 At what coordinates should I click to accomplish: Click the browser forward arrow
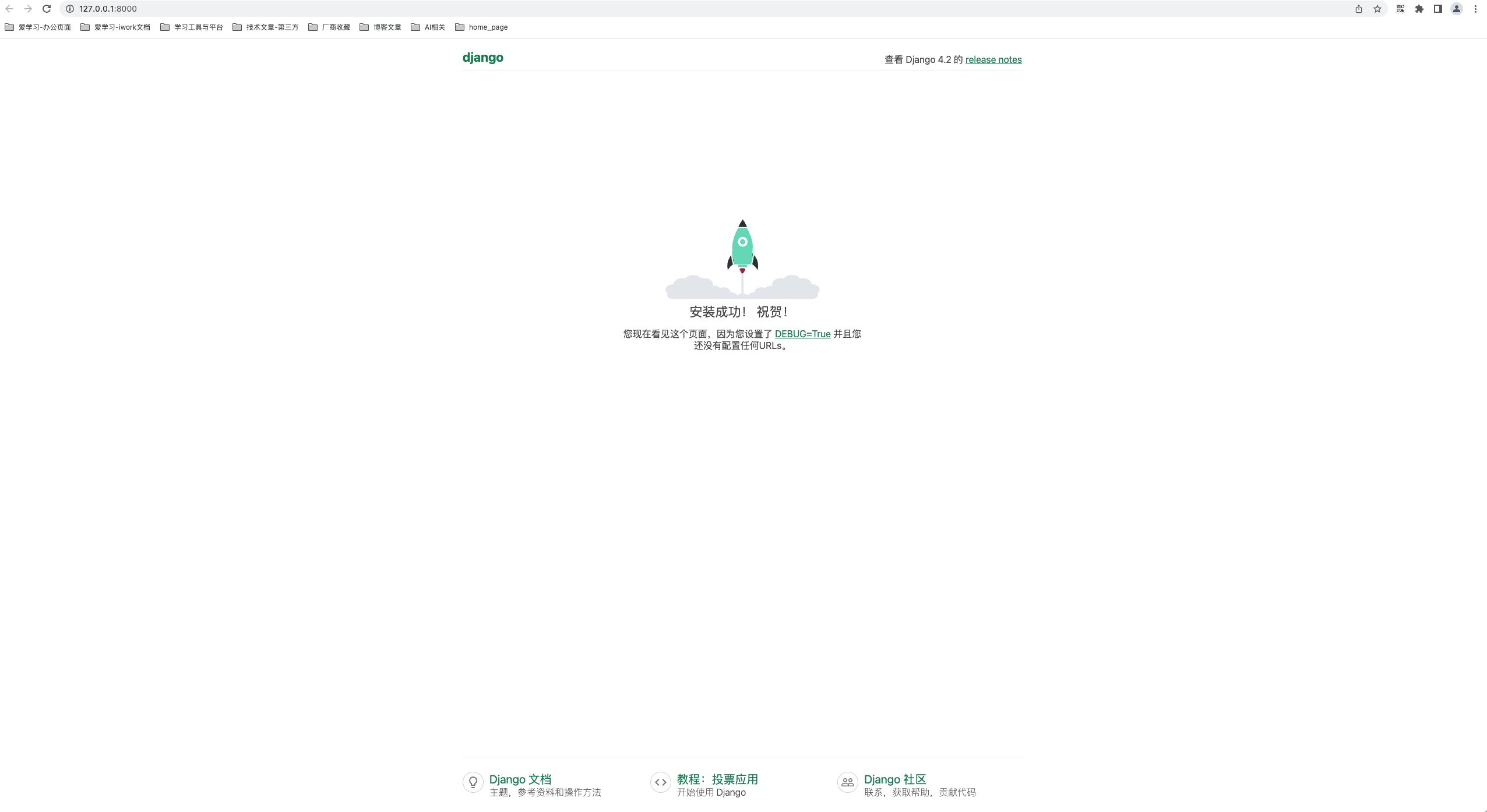[28, 9]
